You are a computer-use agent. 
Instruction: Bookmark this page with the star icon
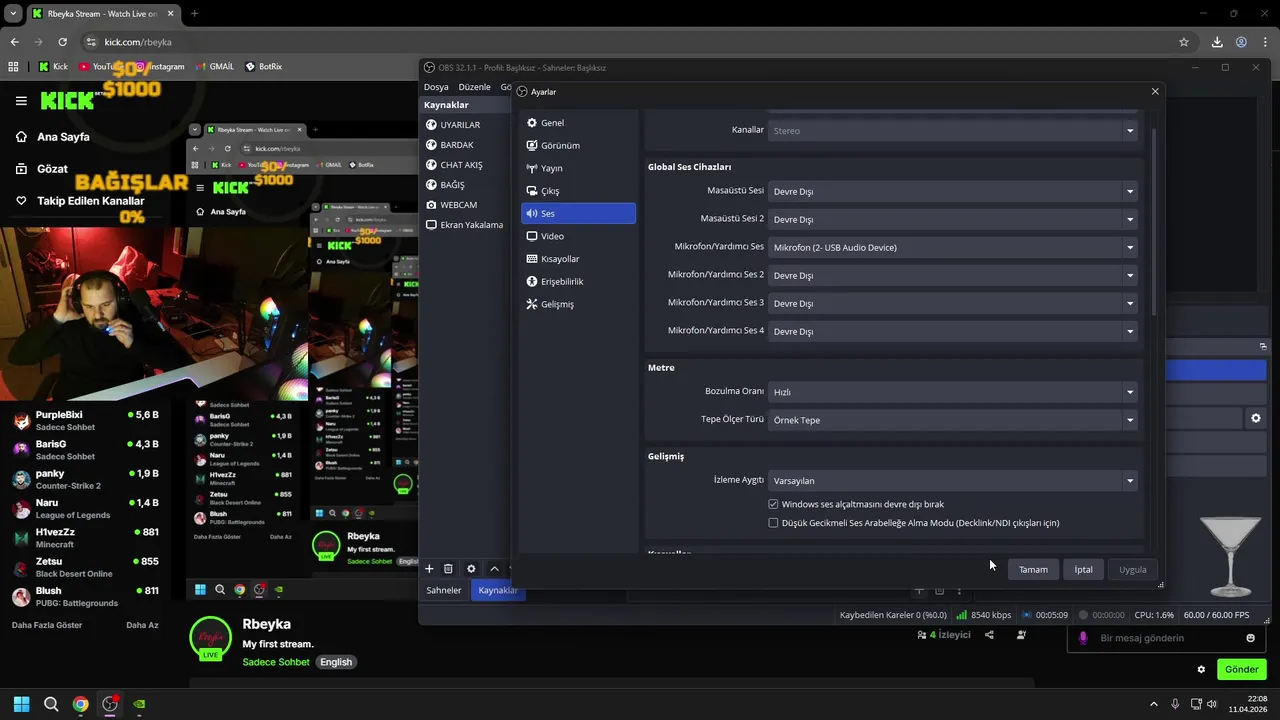1184,42
